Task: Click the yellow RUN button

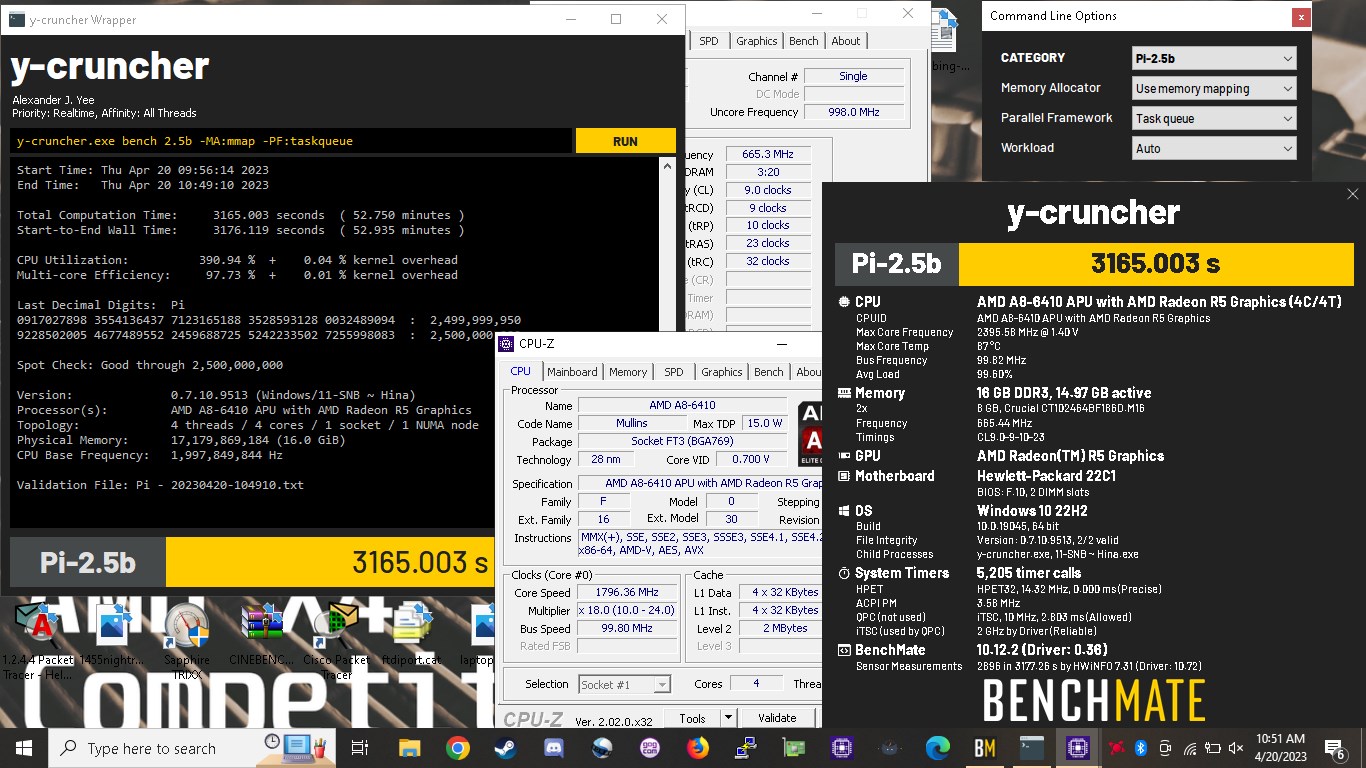Action: pos(625,141)
